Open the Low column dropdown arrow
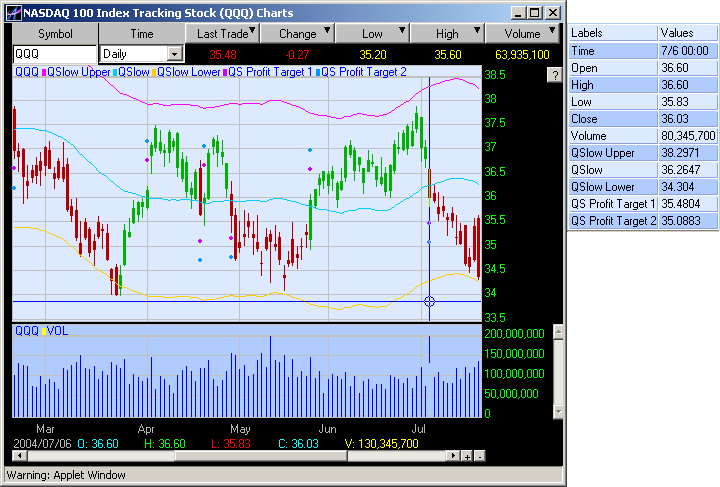Viewport: 720px width, 487px height. 402,30
